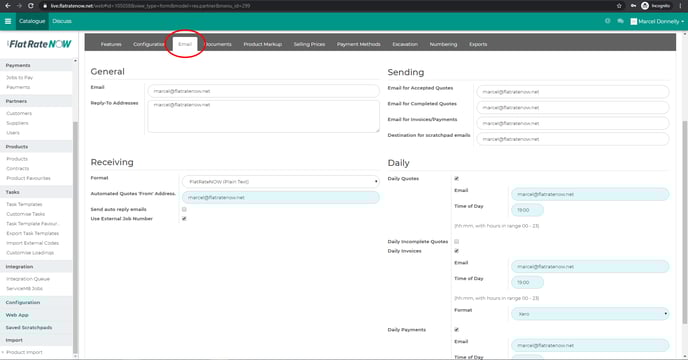
Task: Open Selling Prices tab
Action: pyautogui.click(x=309, y=44)
